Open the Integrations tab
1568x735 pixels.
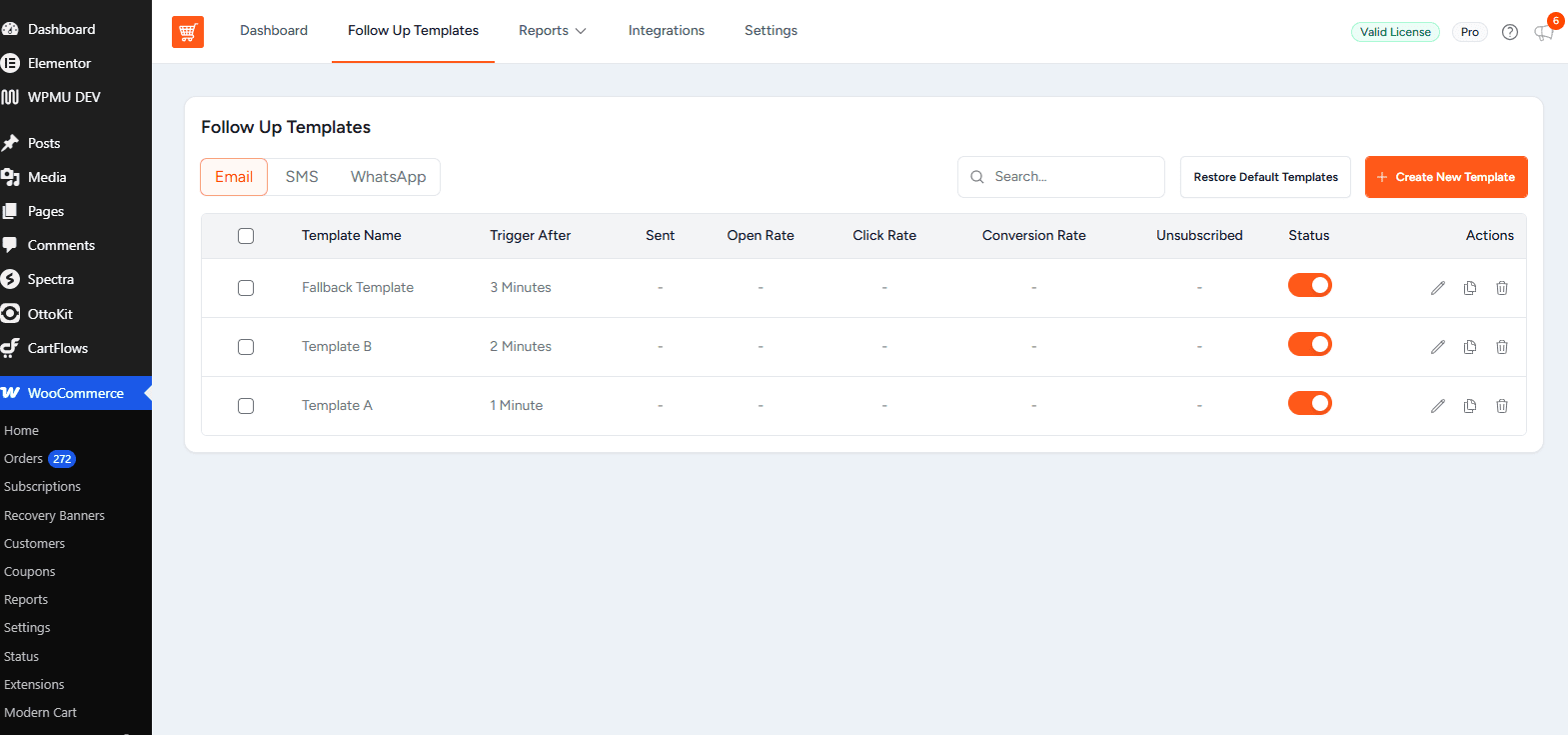pos(667,31)
